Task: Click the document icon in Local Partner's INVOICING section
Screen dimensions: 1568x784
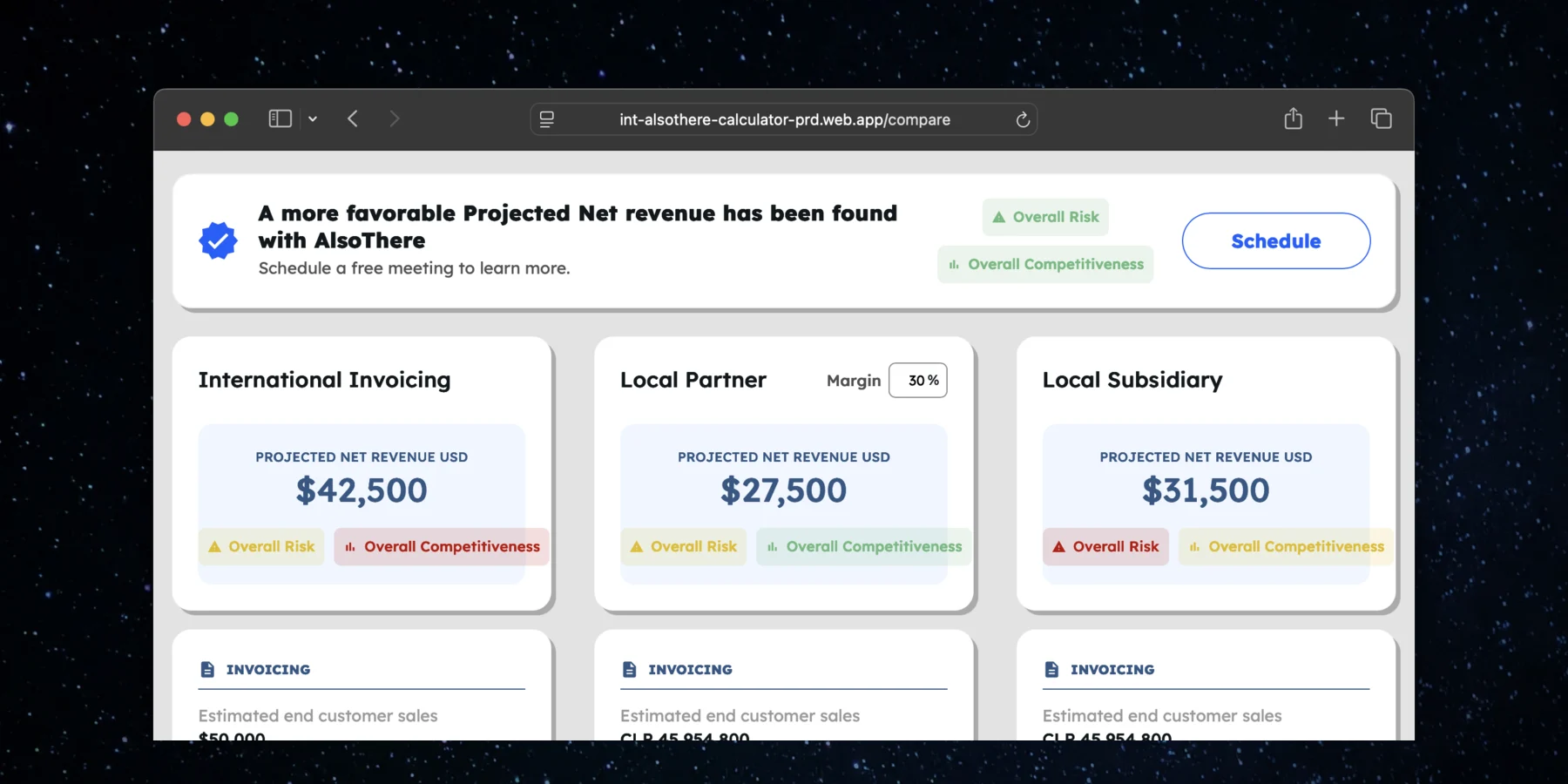Action: 630,669
